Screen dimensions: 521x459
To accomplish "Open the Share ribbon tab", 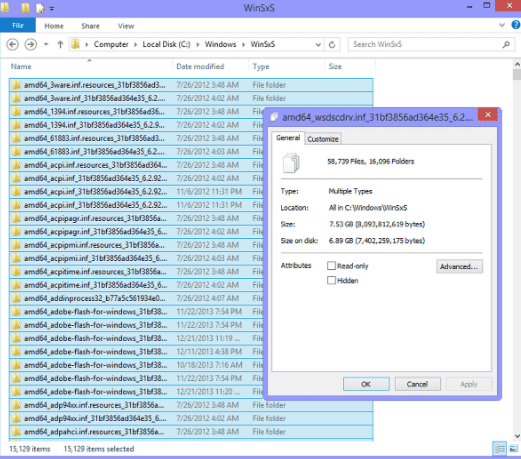I will pyautogui.click(x=90, y=26).
